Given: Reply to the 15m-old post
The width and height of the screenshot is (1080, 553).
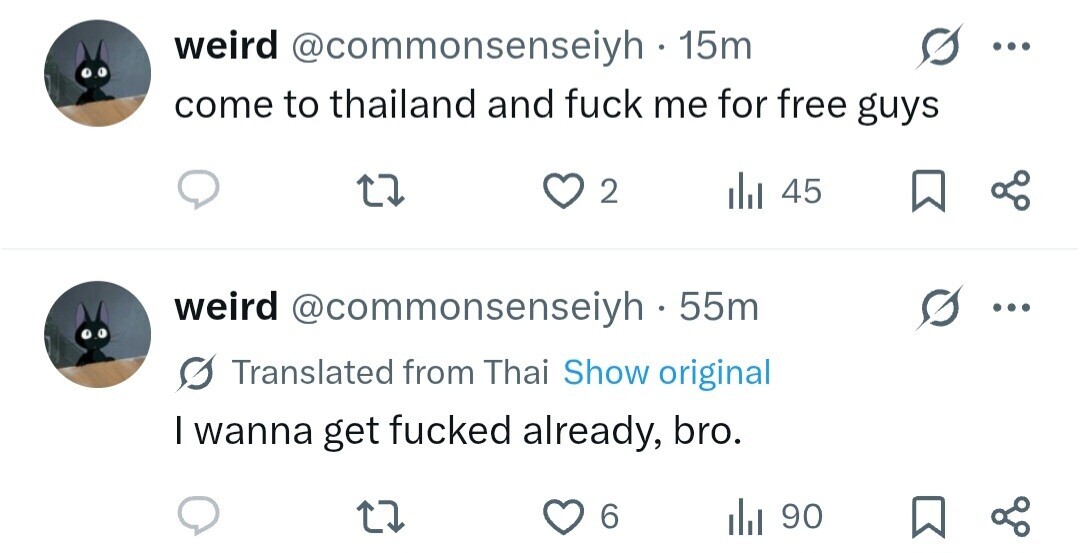Looking at the screenshot, I should [x=199, y=190].
